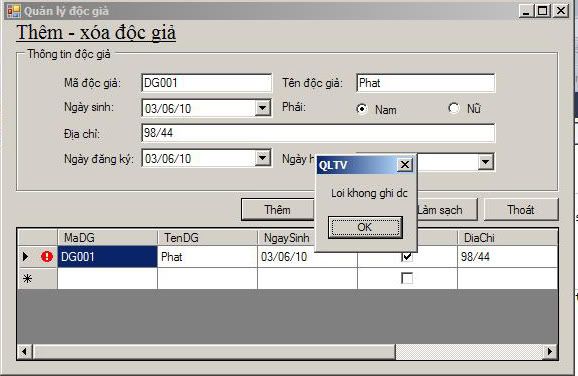The height and width of the screenshot is (376, 578).
Task: Open the Ngày sinh date dropdown
Action: (x=262, y=108)
